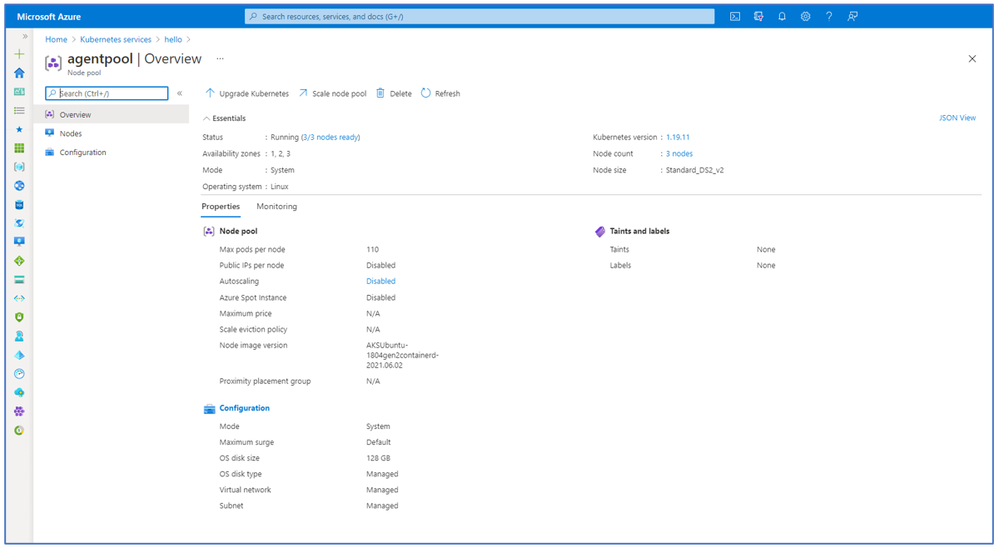Viewport: 999px width, 549px height.
Task: Click Kubernetes version 1.19.11 link
Action: click(678, 137)
